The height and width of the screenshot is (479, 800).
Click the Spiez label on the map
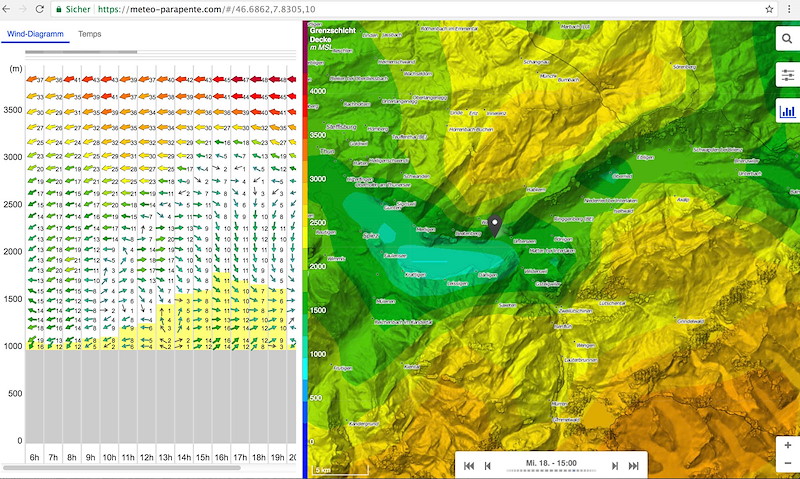[371, 236]
